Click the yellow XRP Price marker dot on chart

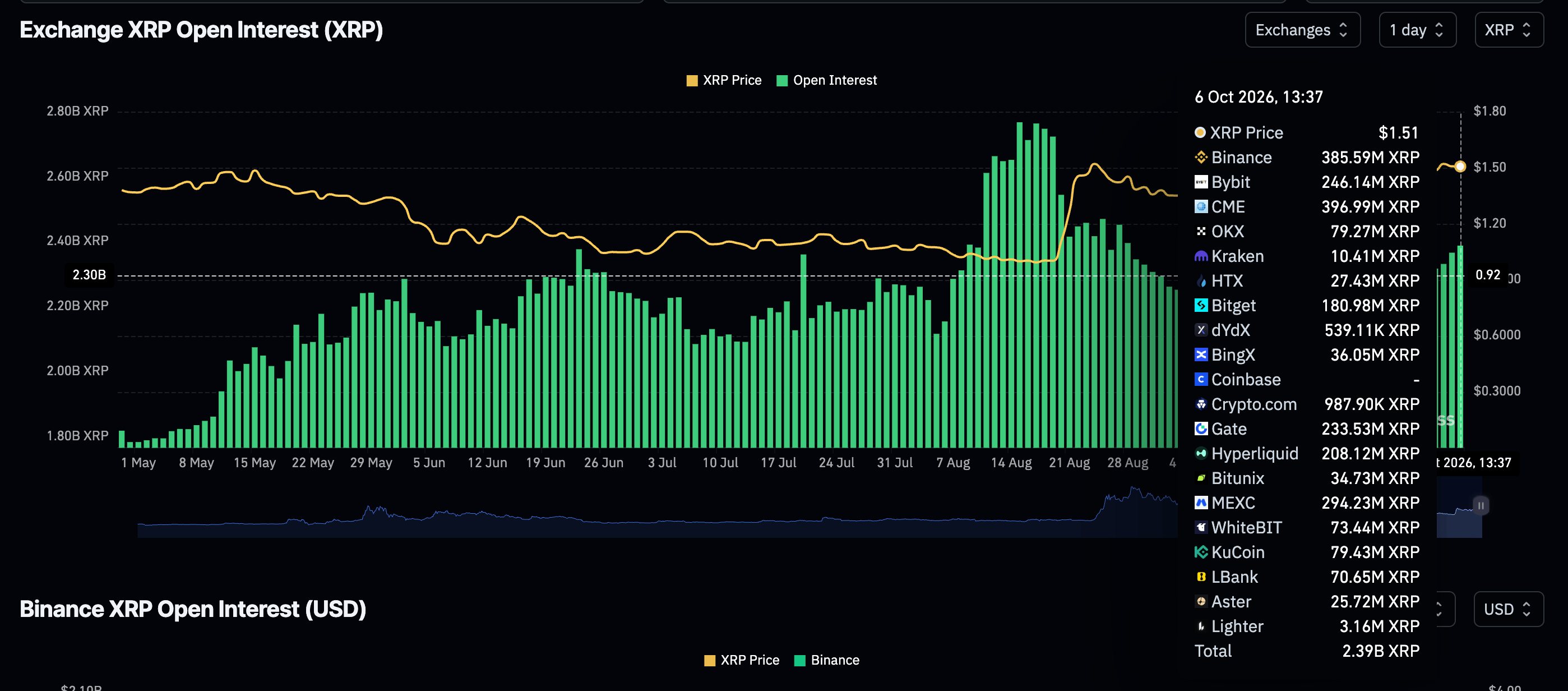[x=1460, y=166]
